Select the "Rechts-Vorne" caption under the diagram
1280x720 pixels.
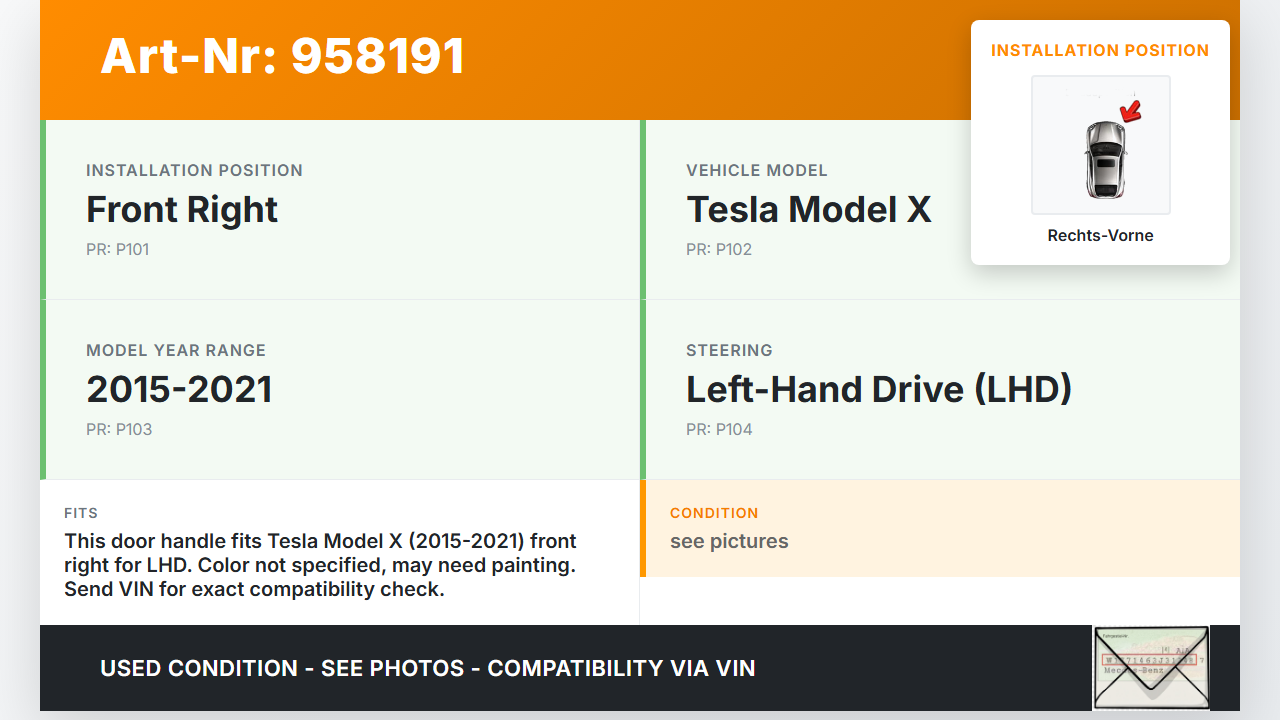click(x=1100, y=236)
